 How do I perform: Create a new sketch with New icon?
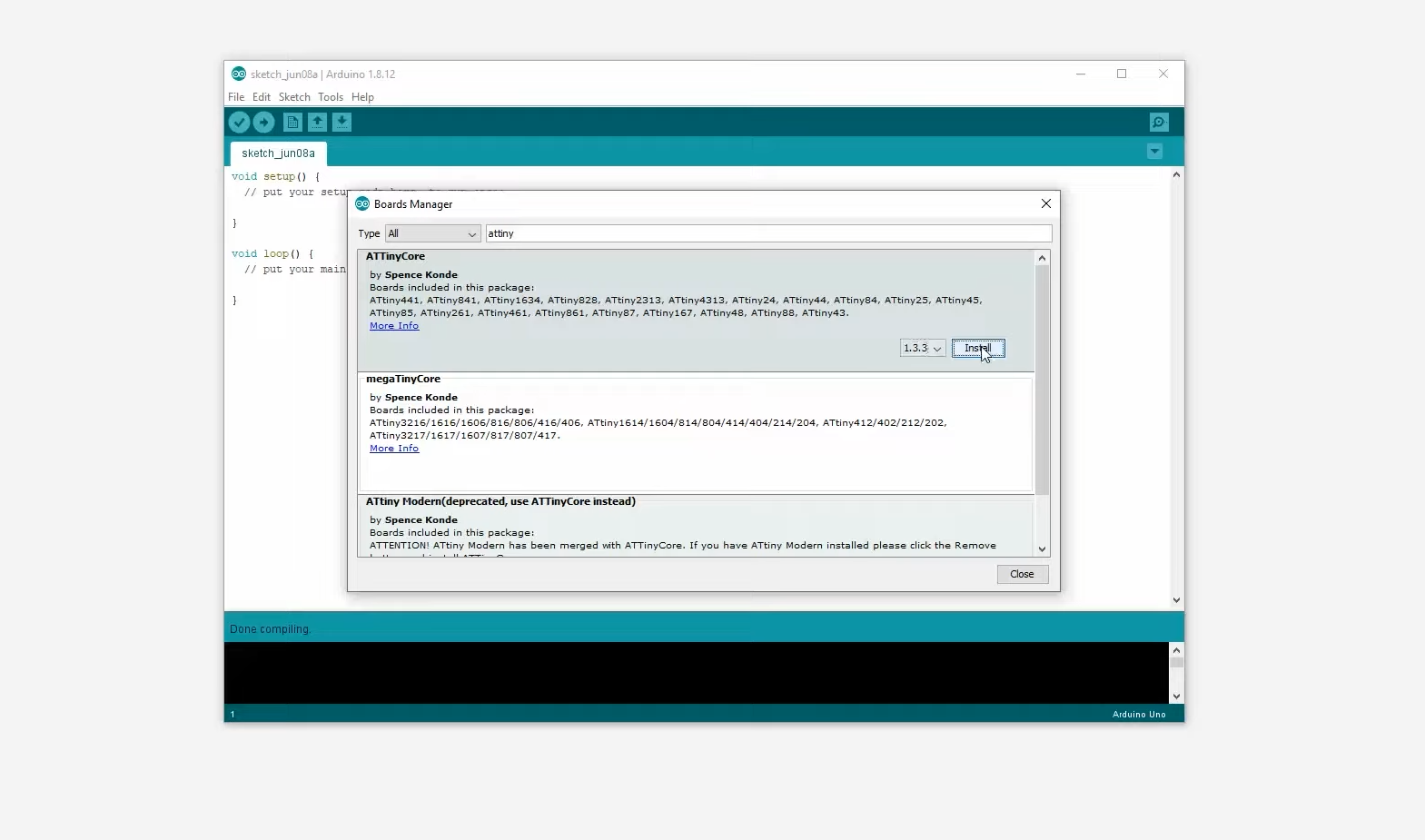coord(292,123)
